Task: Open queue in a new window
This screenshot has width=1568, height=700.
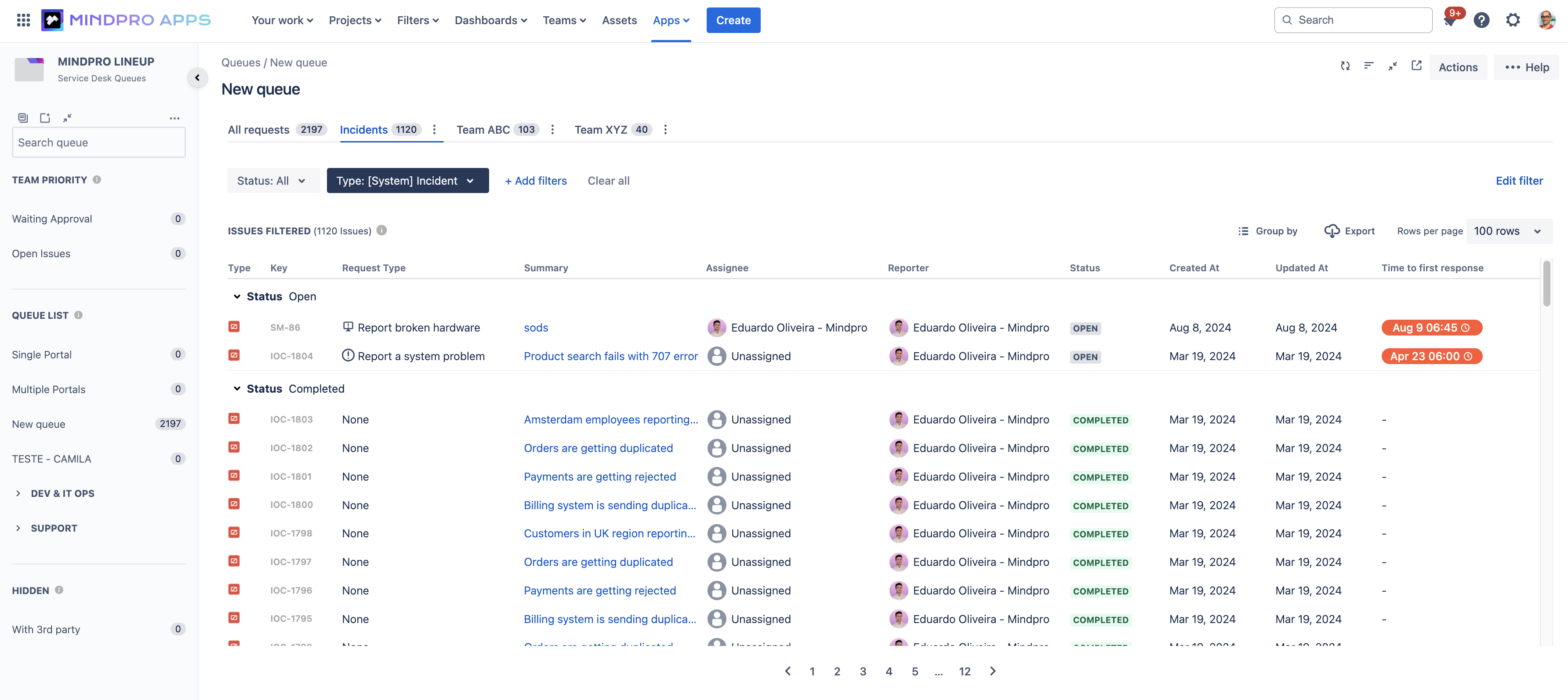Action: [1416, 66]
